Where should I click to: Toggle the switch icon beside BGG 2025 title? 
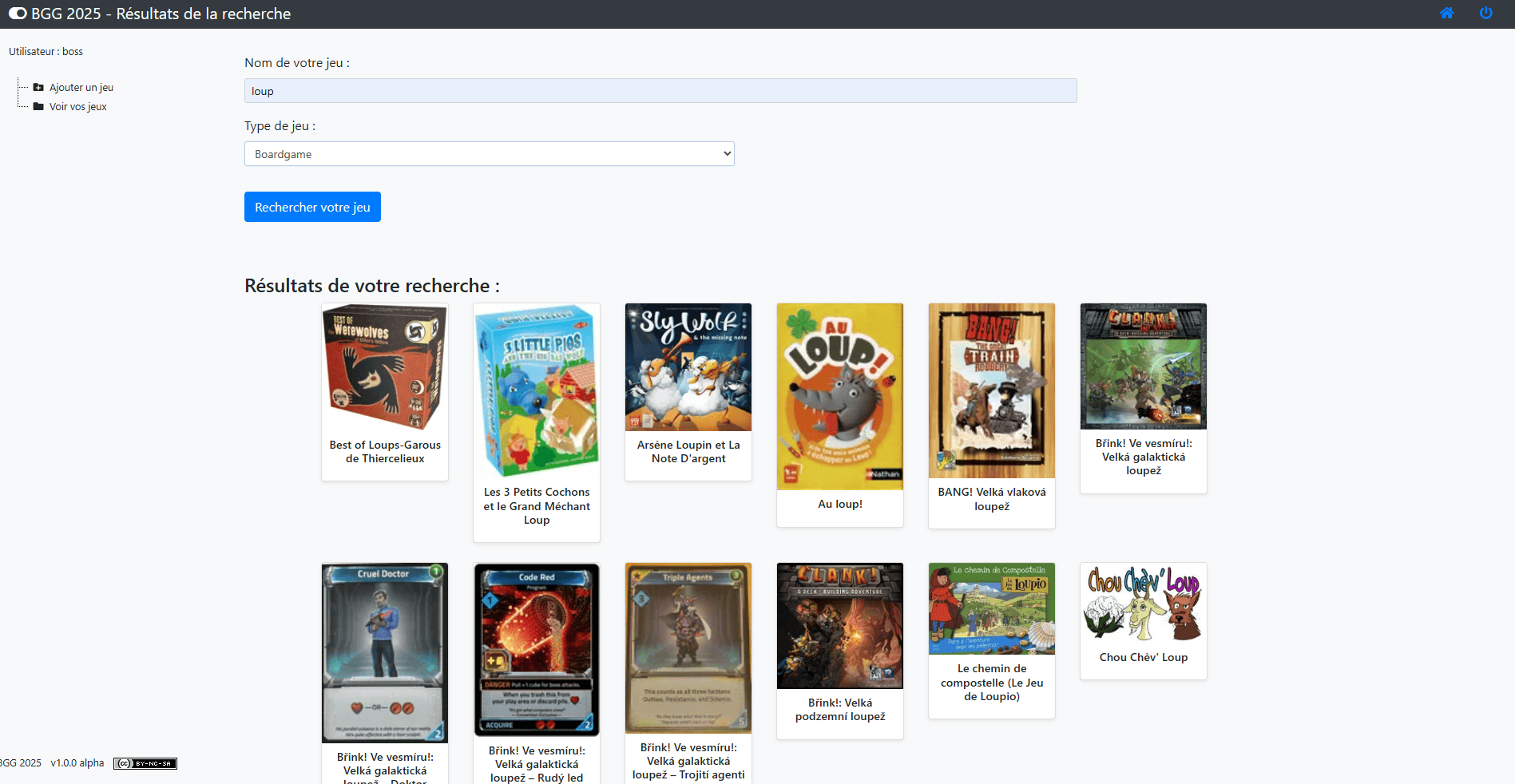coord(18,14)
